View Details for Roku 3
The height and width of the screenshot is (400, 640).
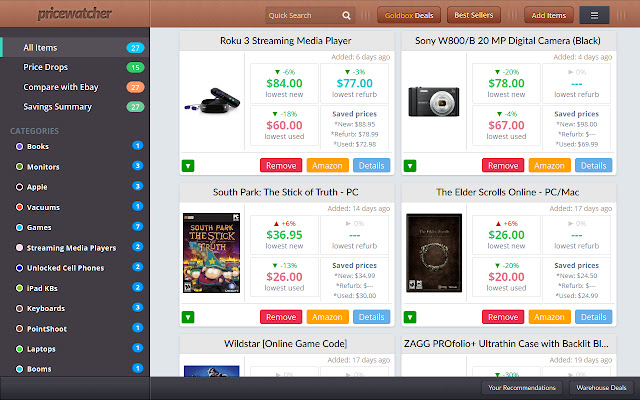tap(371, 165)
